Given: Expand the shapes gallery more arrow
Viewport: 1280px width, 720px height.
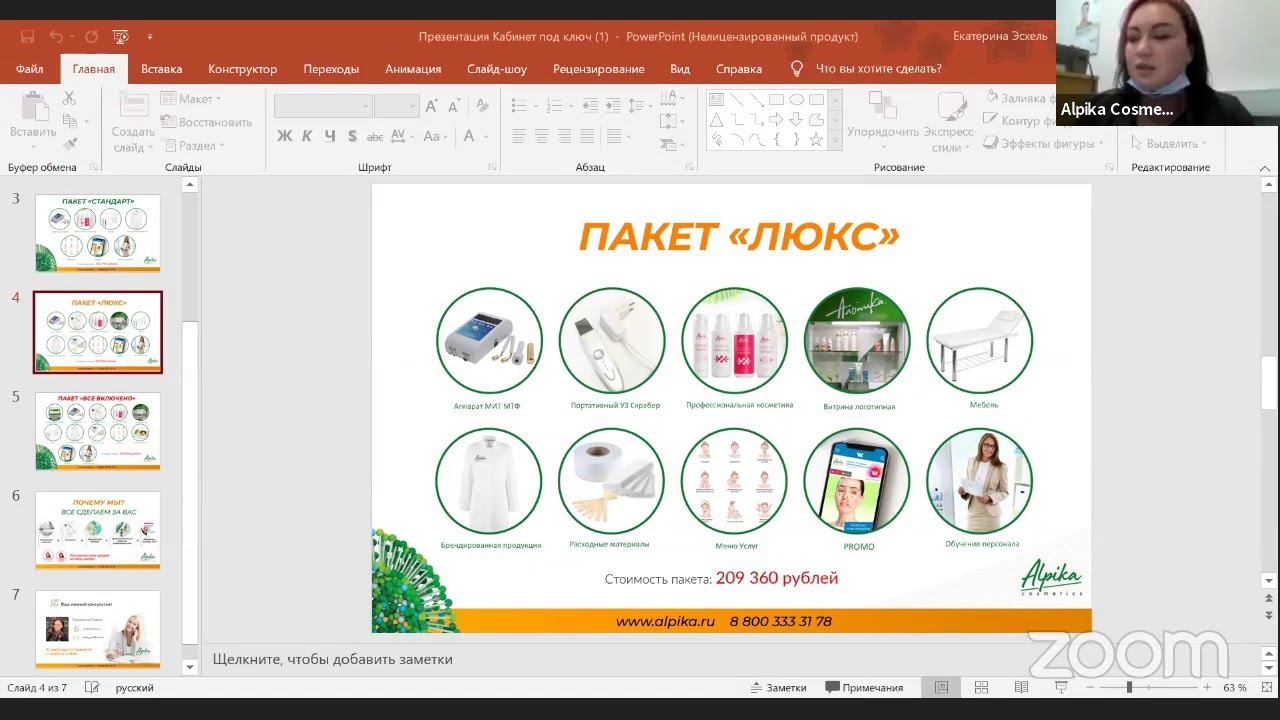Looking at the screenshot, I should 836,141.
